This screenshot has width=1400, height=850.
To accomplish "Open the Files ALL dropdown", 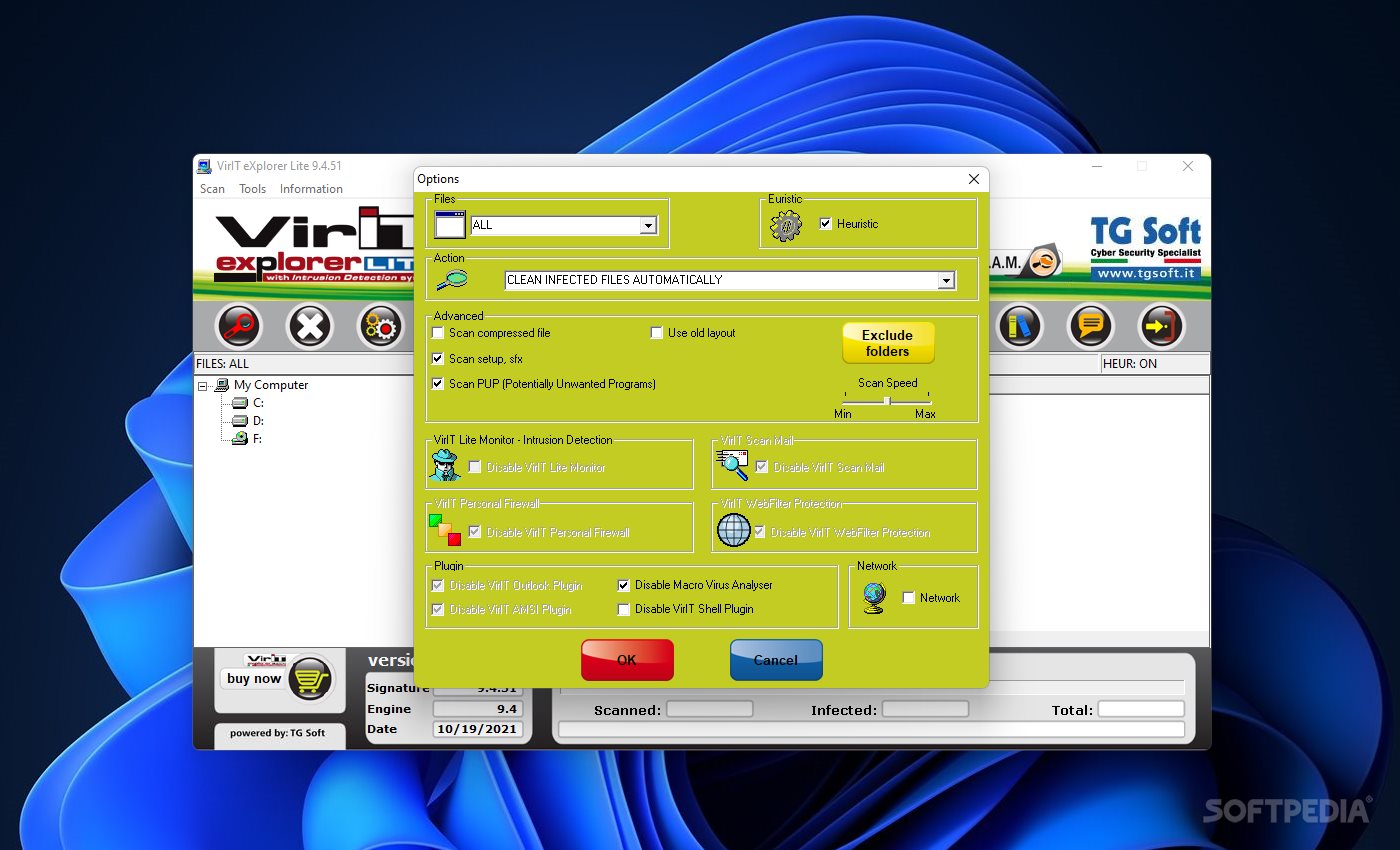I will [648, 225].
